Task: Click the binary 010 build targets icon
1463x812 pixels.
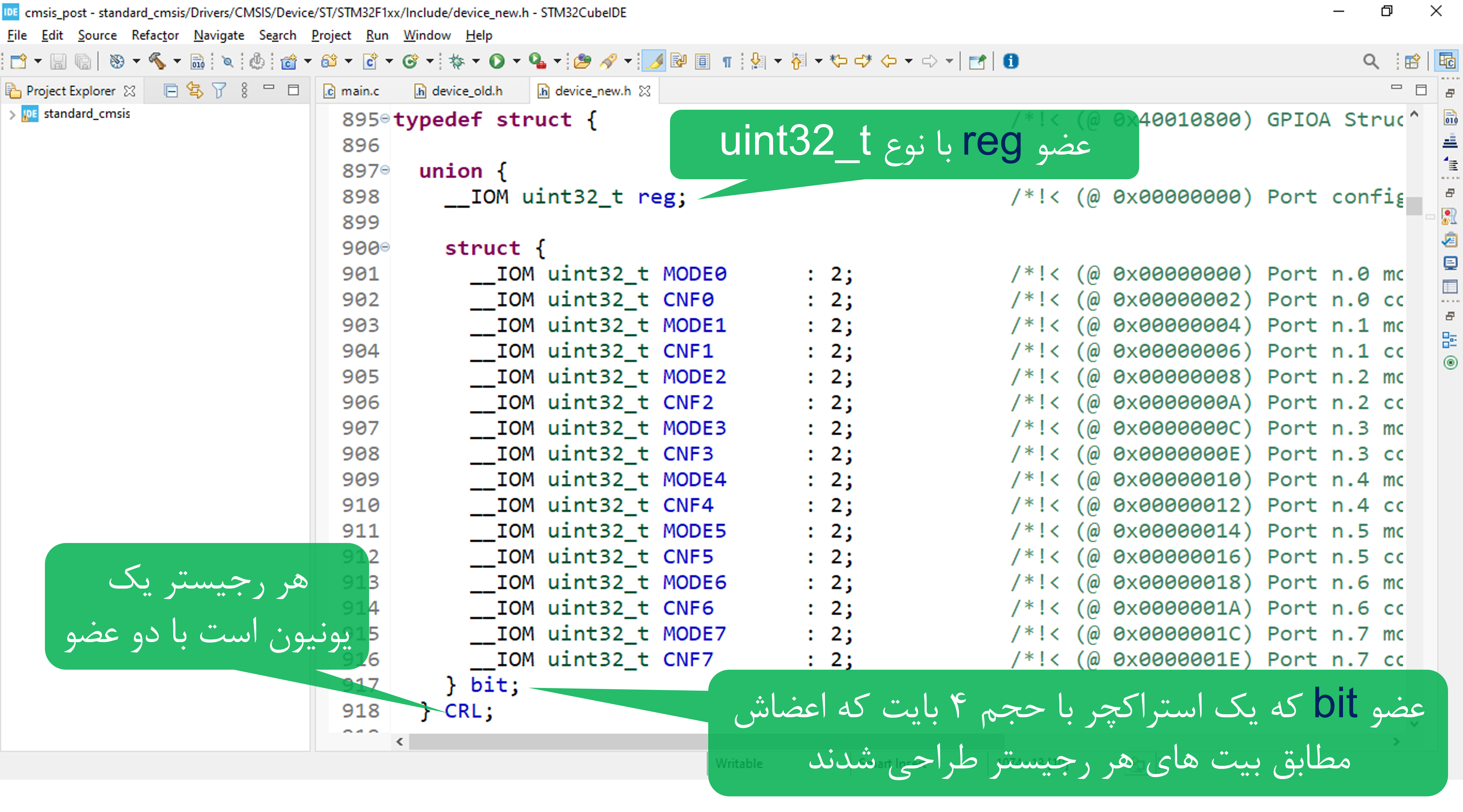Action: (197, 61)
